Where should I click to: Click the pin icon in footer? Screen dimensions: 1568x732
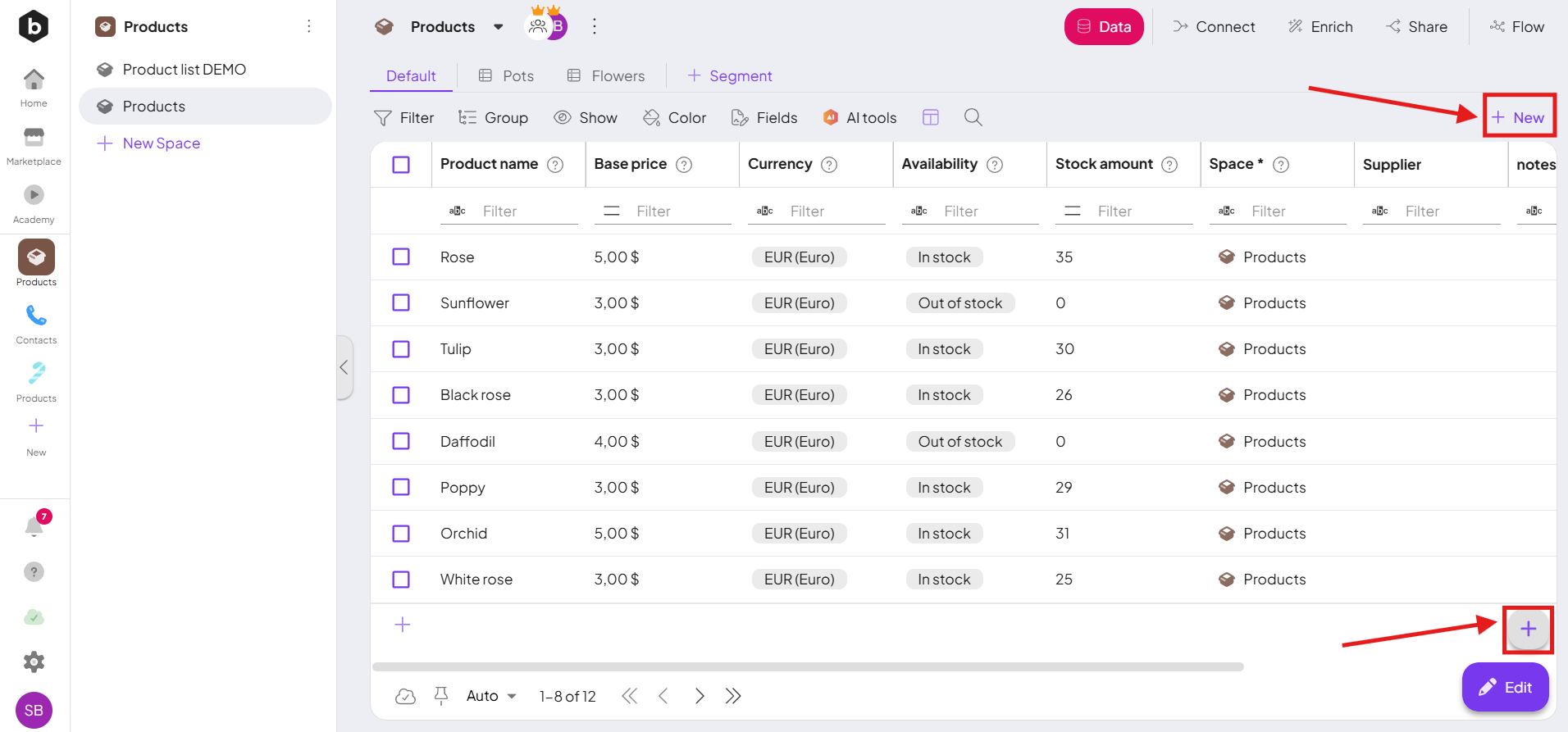(441, 696)
